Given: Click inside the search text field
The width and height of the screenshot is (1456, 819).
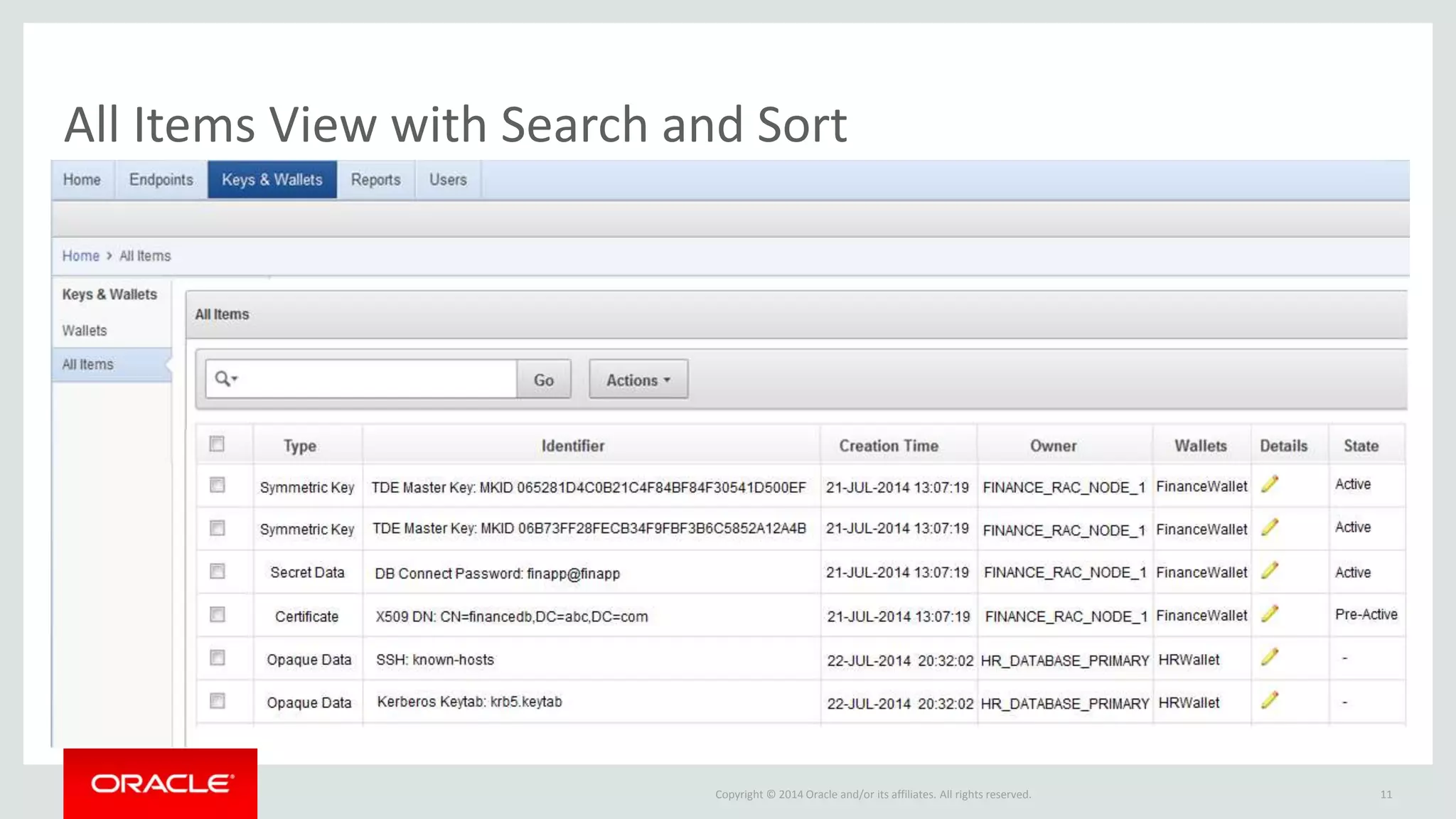Looking at the screenshot, I should point(377,379).
